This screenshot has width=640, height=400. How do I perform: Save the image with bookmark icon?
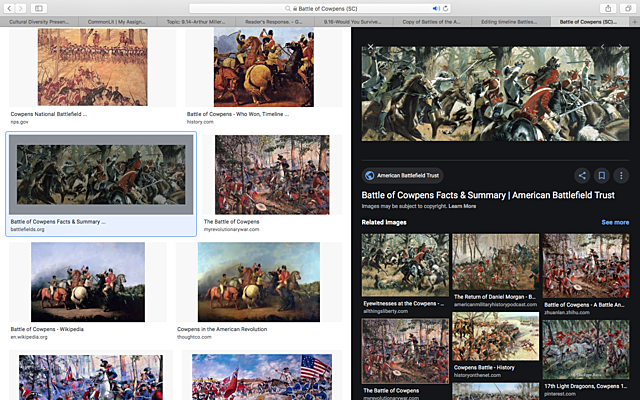coord(602,176)
